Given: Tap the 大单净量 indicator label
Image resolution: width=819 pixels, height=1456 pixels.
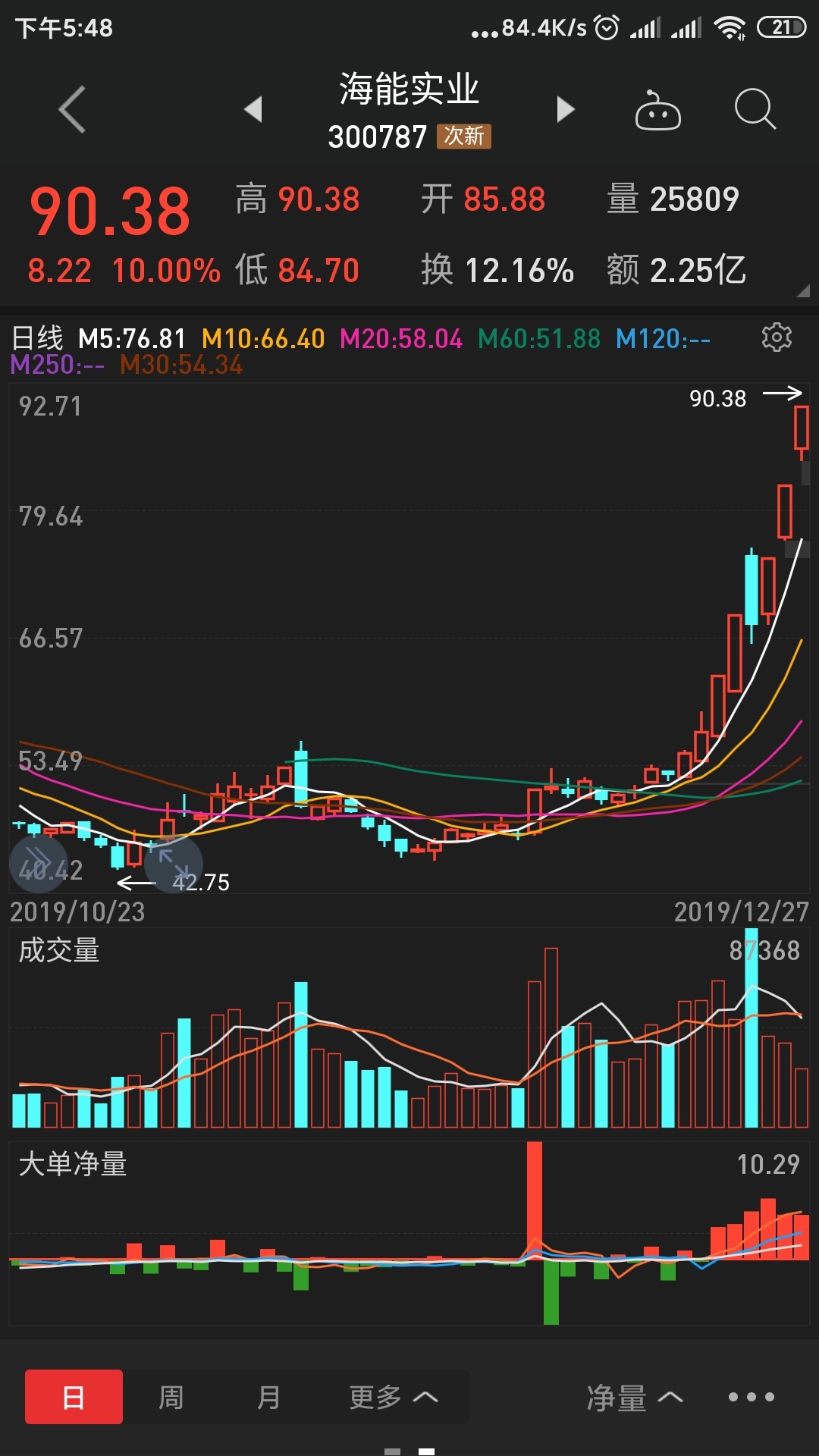Looking at the screenshot, I should click(73, 1164).
